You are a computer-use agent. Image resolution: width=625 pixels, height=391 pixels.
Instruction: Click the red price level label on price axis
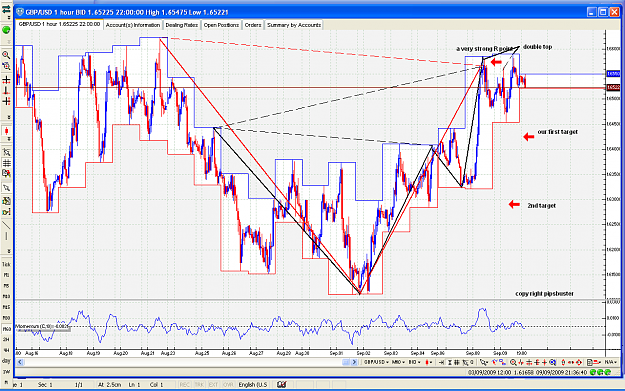tap(613, 87)
